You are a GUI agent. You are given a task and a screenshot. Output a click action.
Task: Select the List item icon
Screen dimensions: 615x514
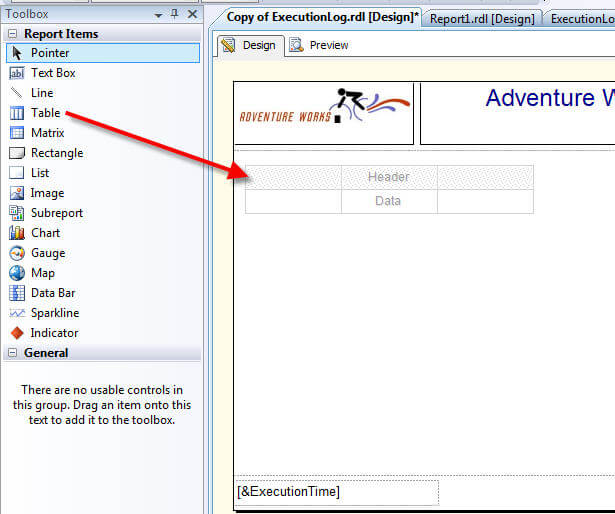coord(16,173)
